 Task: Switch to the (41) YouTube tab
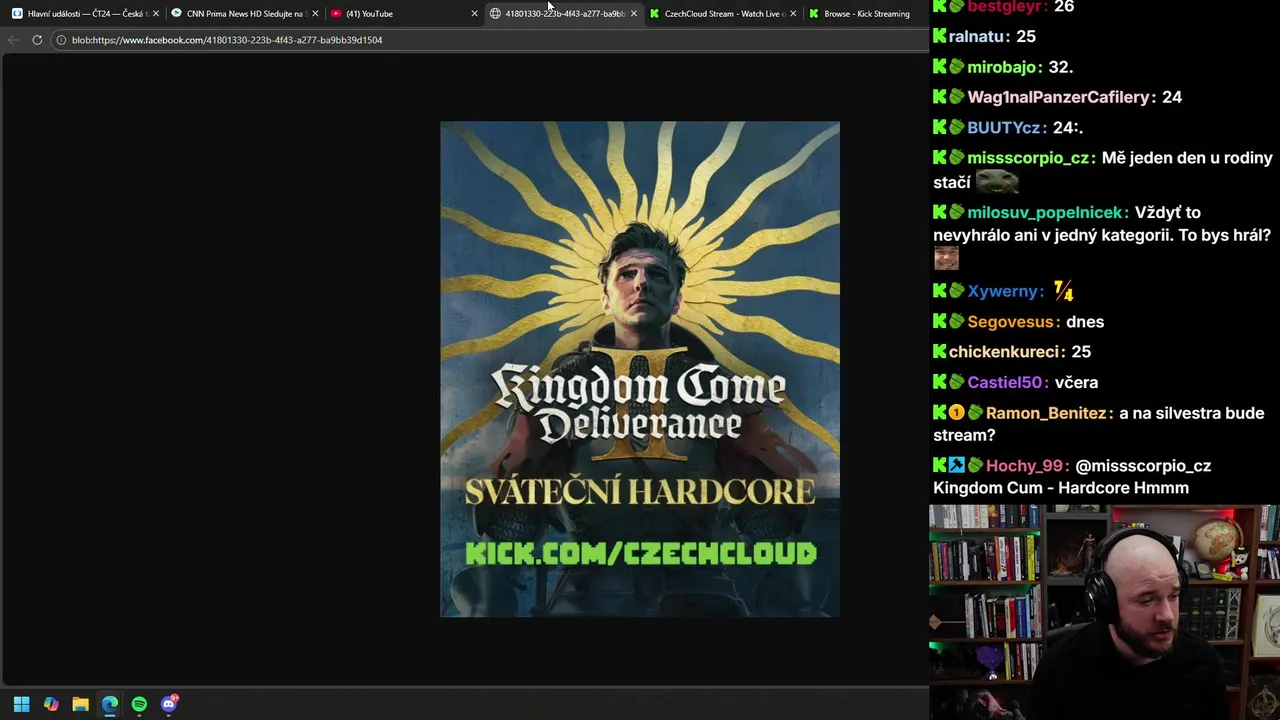tap(404, 14)
